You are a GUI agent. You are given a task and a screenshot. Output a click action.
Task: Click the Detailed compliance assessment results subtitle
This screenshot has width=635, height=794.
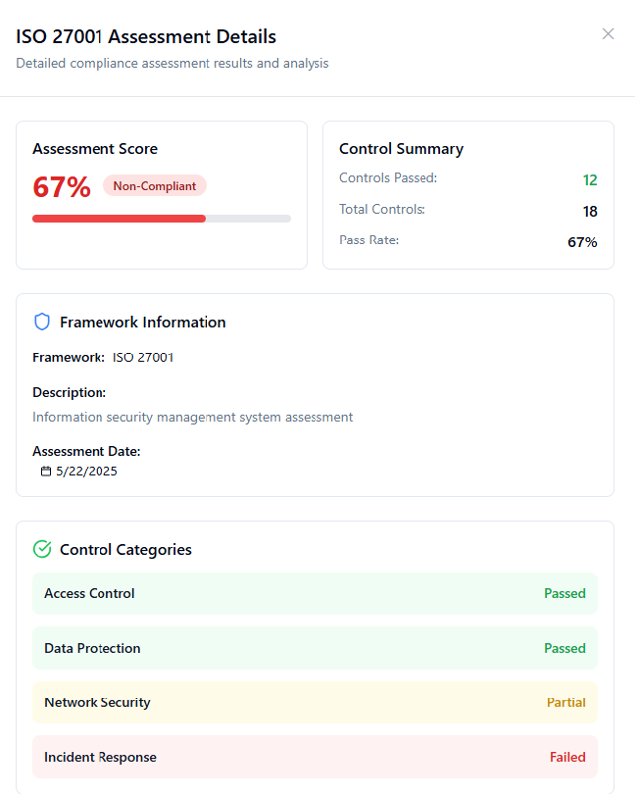coord(172,63)
